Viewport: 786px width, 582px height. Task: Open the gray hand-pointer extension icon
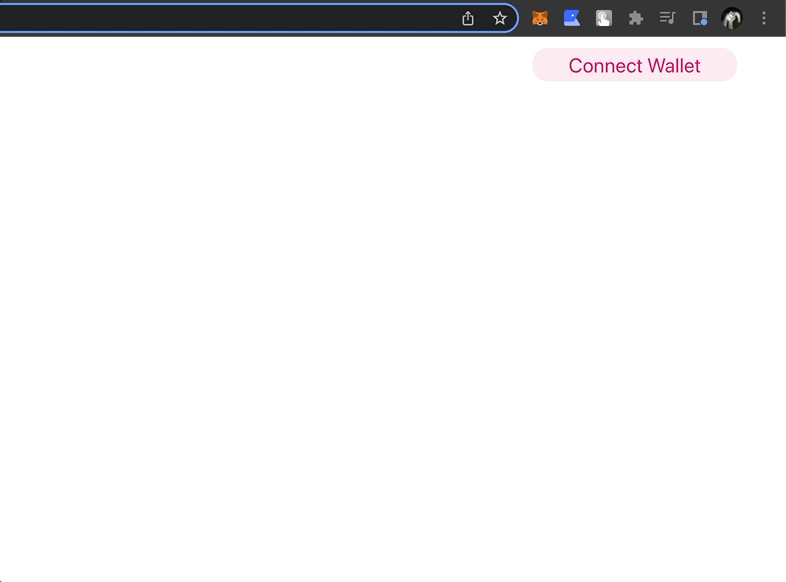pyautogui.click(x=604, y=19)
